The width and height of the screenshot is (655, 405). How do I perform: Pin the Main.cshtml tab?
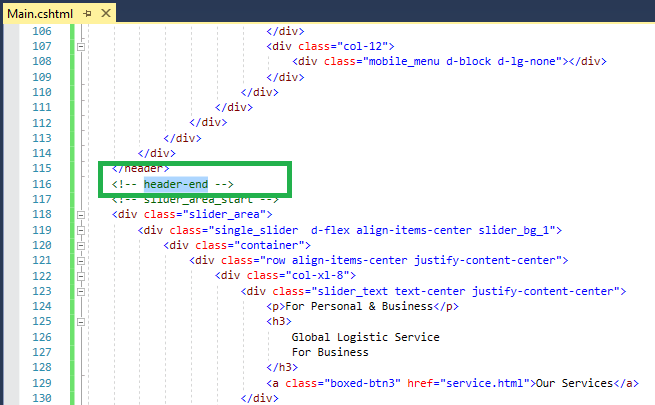click(x=88, y=13)
